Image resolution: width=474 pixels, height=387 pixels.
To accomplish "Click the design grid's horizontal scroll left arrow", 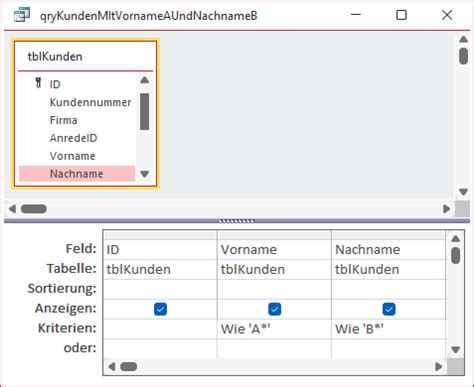I will 112,367.
